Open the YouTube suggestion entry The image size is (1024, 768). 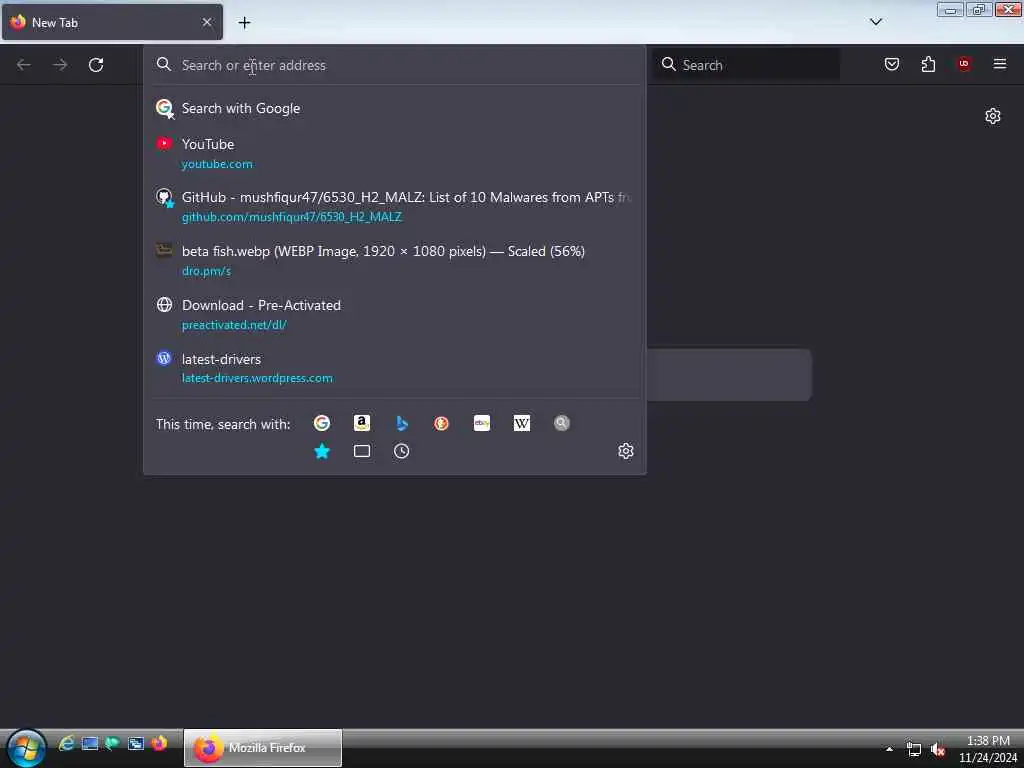[x=394, y=153]
